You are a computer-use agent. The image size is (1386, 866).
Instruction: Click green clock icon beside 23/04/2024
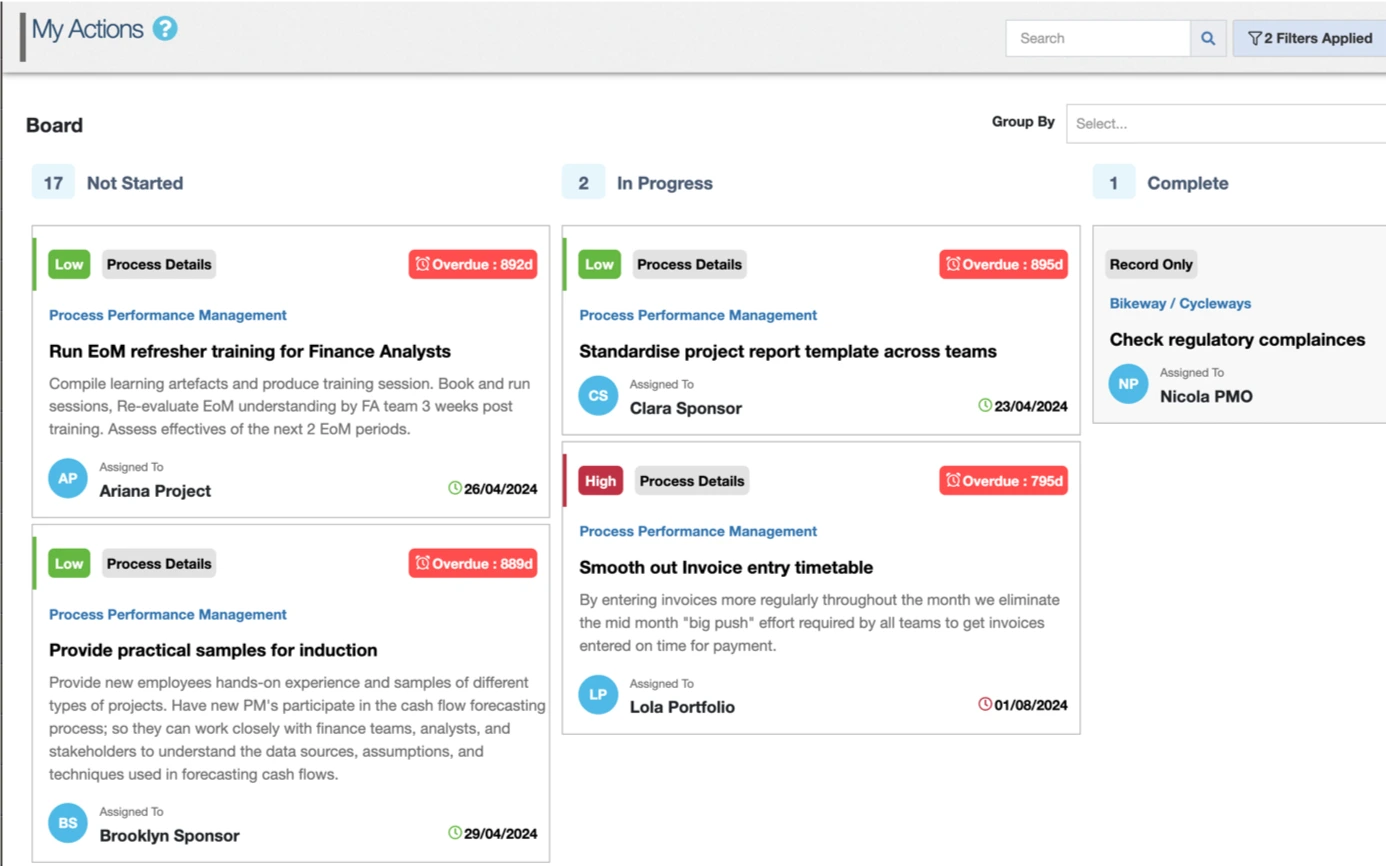pyautogui.click(x=985, y=405)
